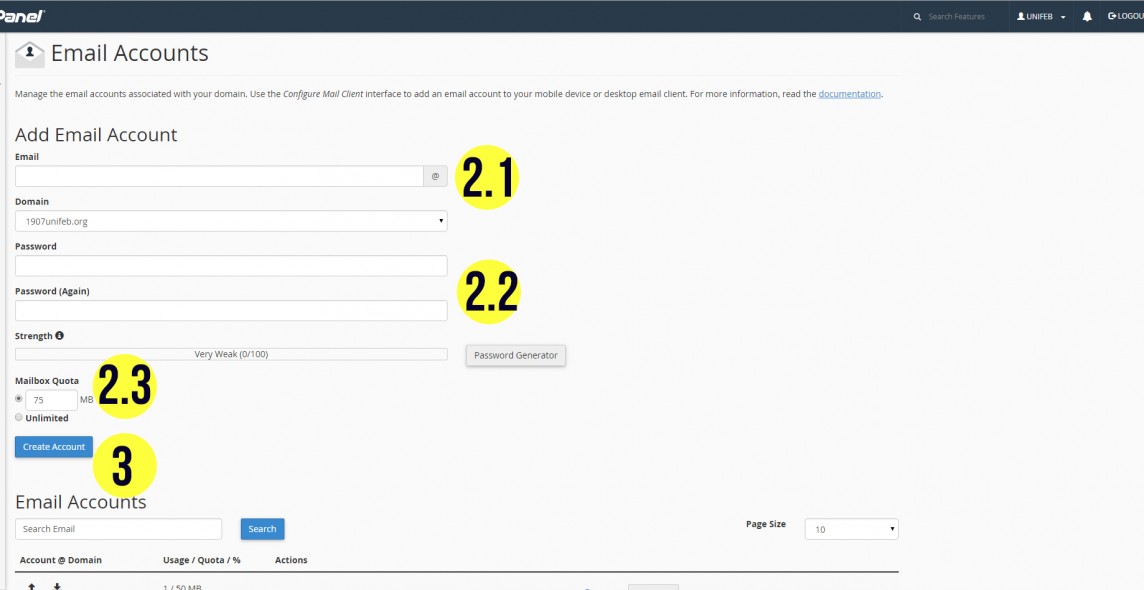The width and height of the screenshot is (1144, 590).
Task: Expand the Page Size dropdown
Action: (851, 529)
